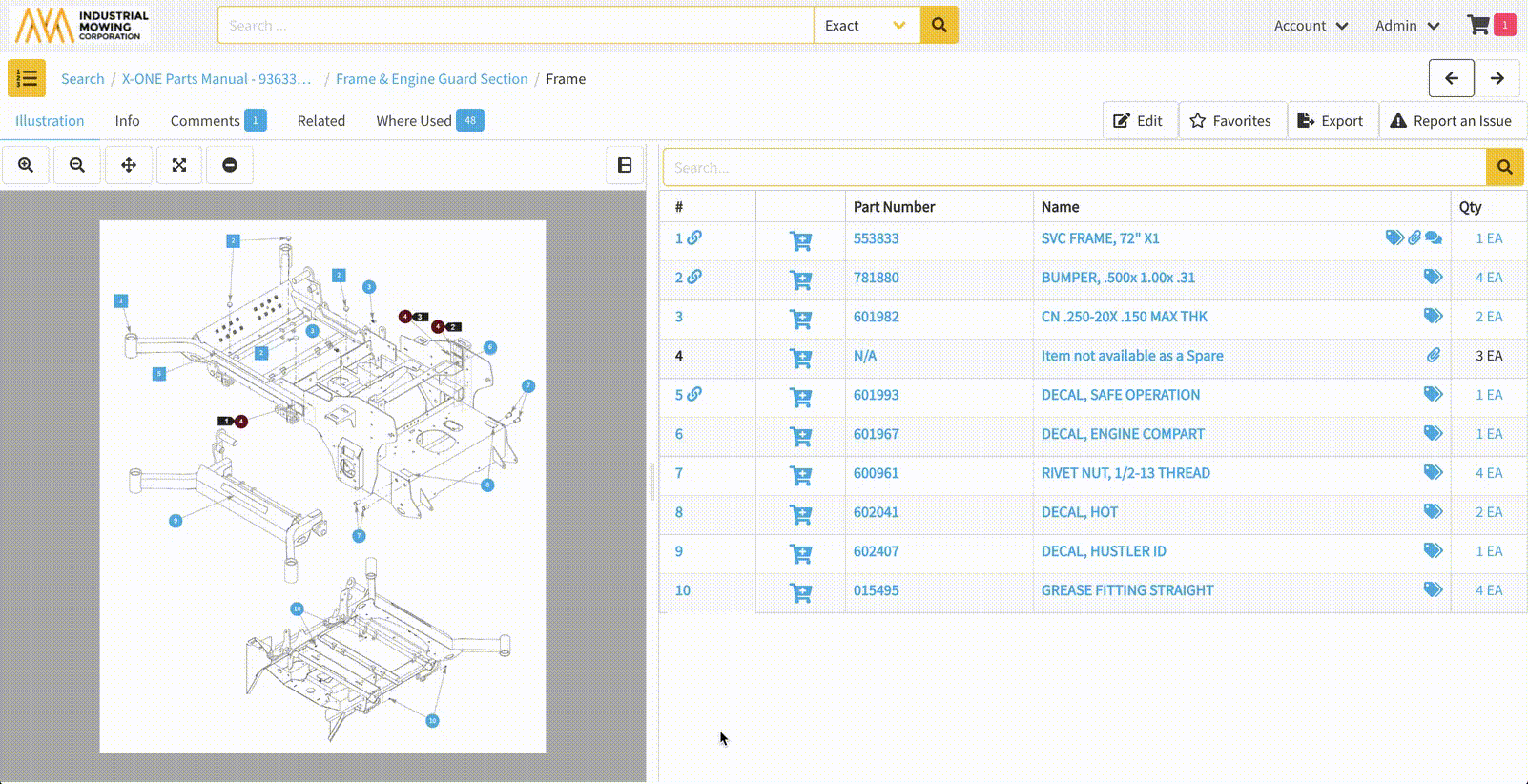This screenshot has width=1528, height=784.
Task: Click tag icon for BUMPER row
Action: 1433,277
